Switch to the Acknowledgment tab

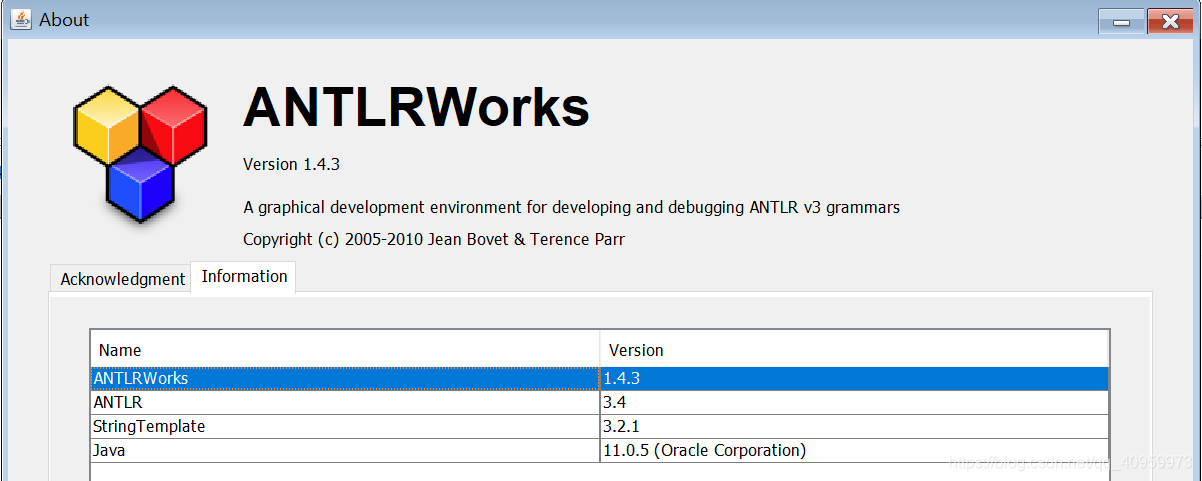[122, 279]
